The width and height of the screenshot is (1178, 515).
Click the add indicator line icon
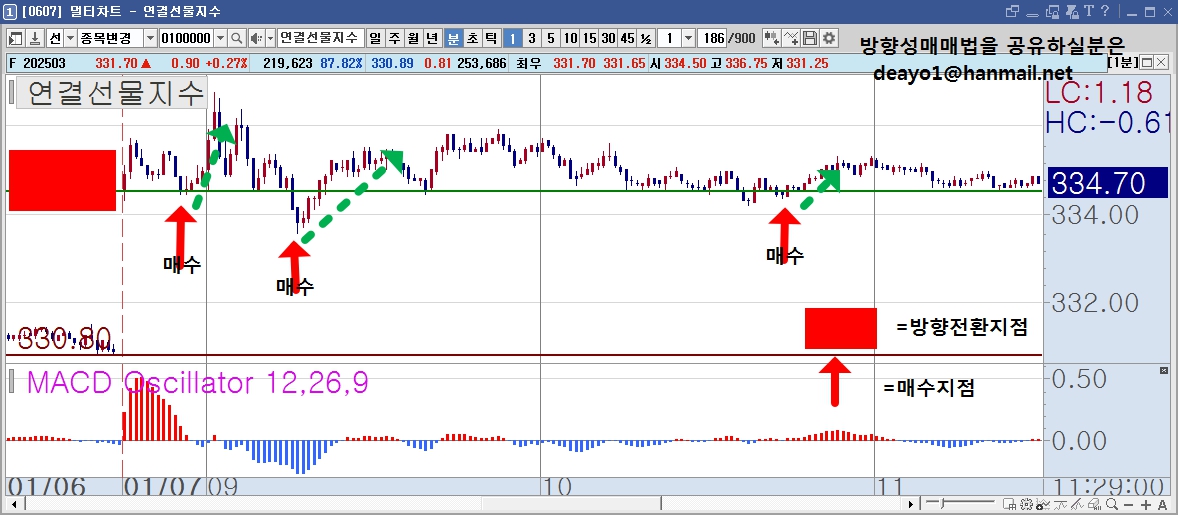791,38
